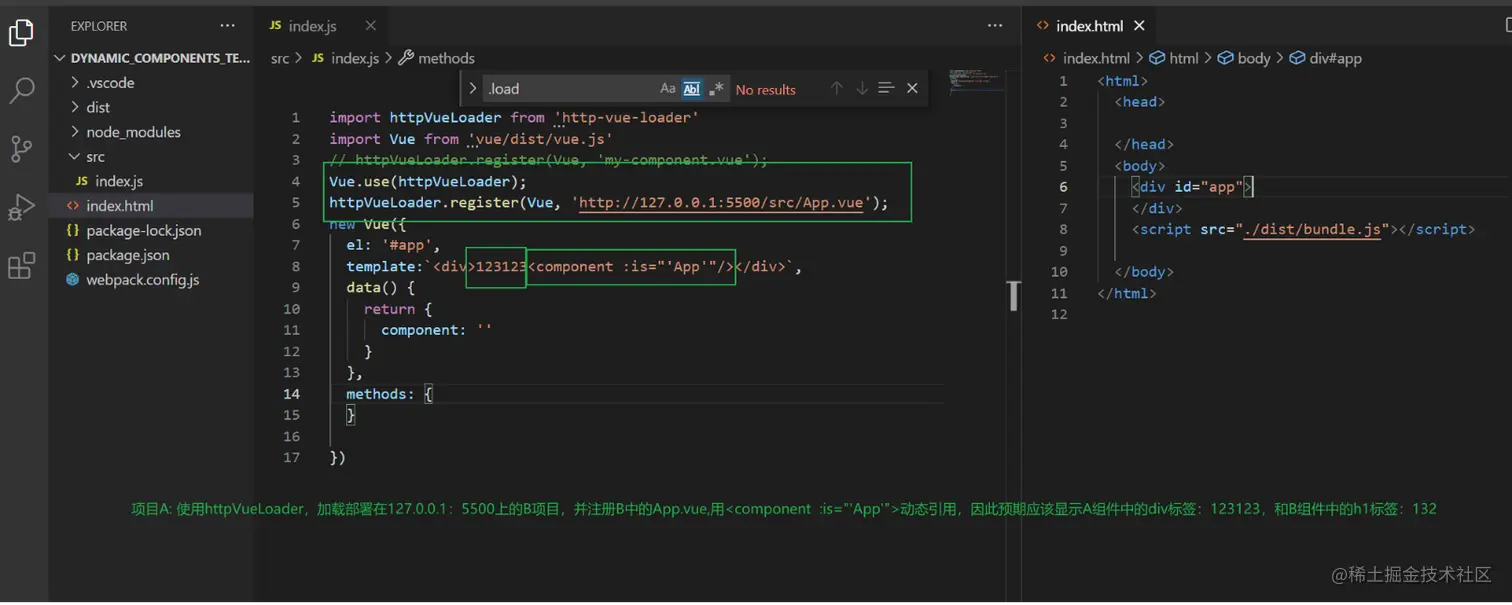Screen dimensions: 1512x605
Task: Close the index.js editor tab
Action: [371, 26]
